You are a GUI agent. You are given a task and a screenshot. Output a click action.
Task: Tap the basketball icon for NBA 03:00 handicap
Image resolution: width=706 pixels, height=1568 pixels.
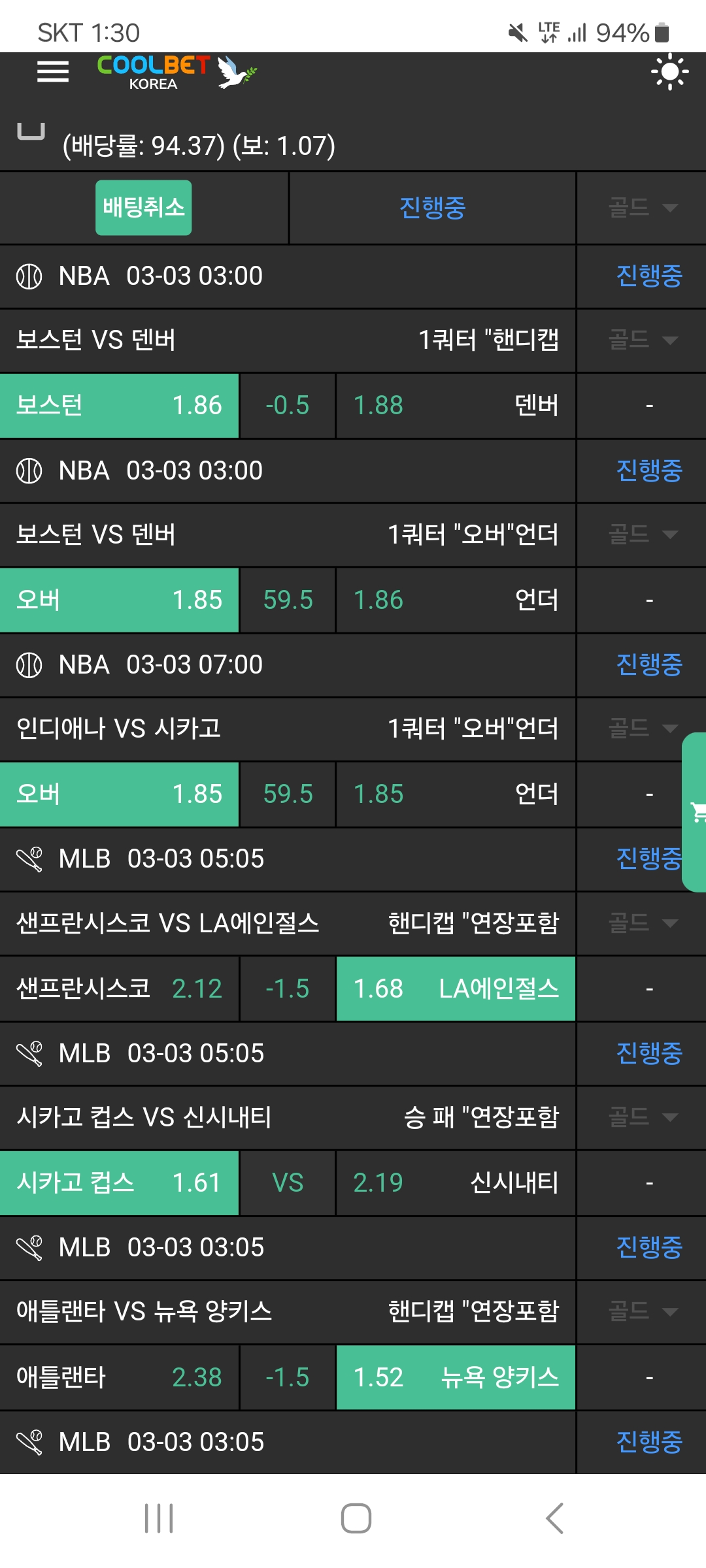point(29,276)
